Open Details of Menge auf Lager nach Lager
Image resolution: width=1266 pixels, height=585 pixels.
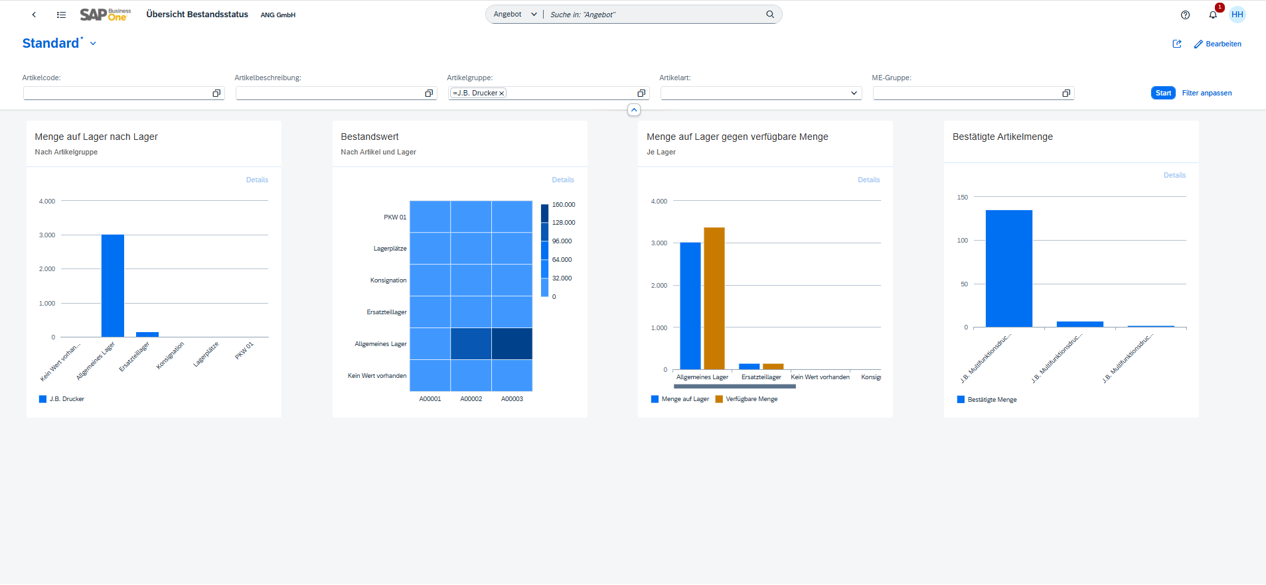[257, 180]
